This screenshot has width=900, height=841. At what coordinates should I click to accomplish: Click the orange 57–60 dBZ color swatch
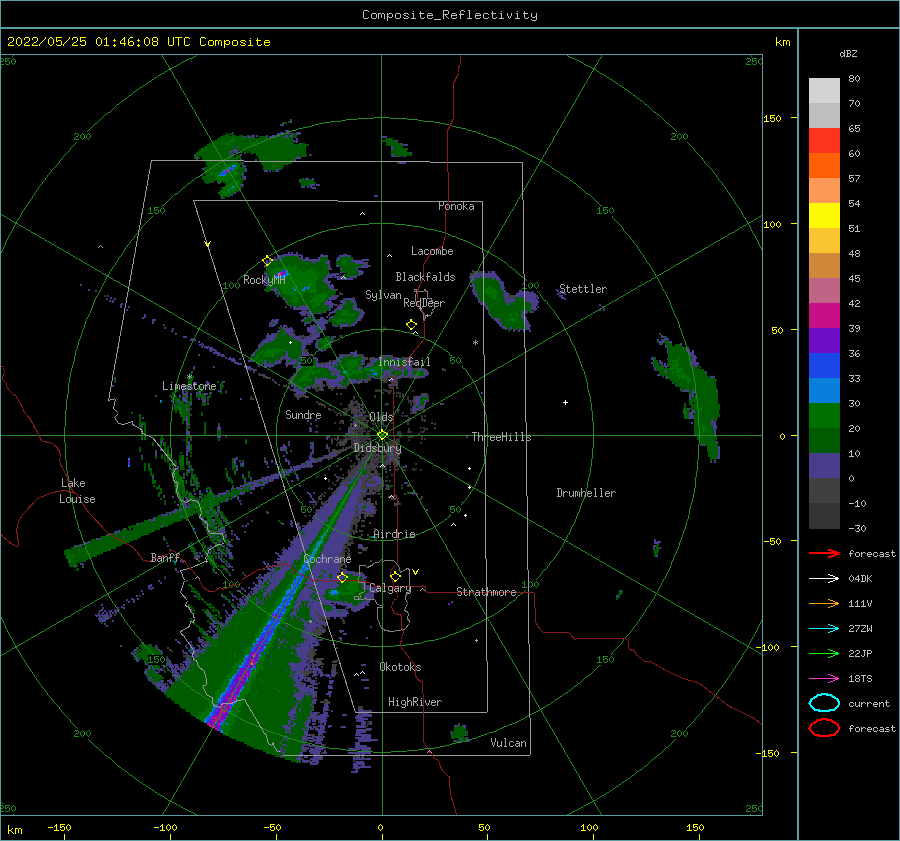pos(824,166)
